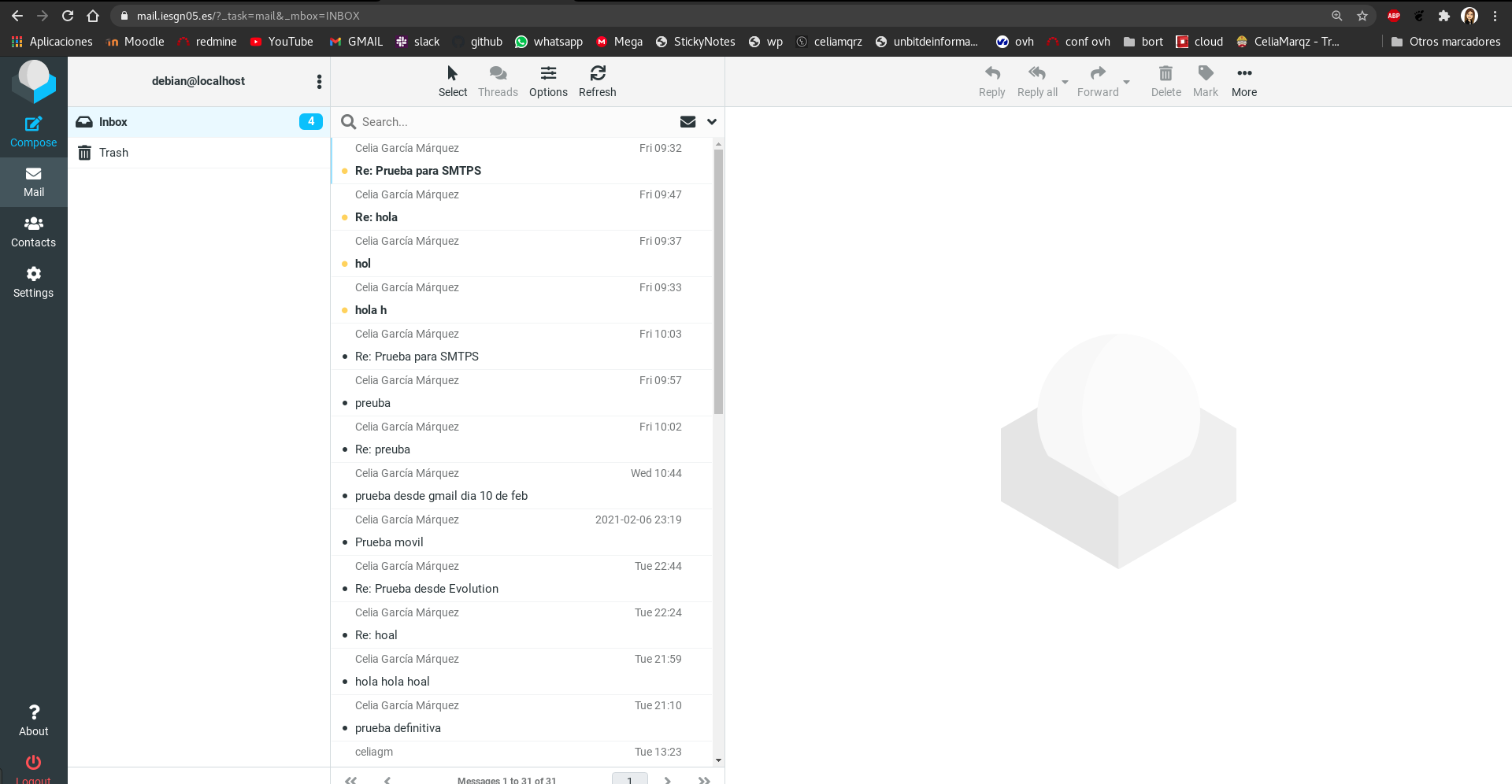Open the Mark menu icon
Viewport: 1512px width, 784px height.
1205,79
